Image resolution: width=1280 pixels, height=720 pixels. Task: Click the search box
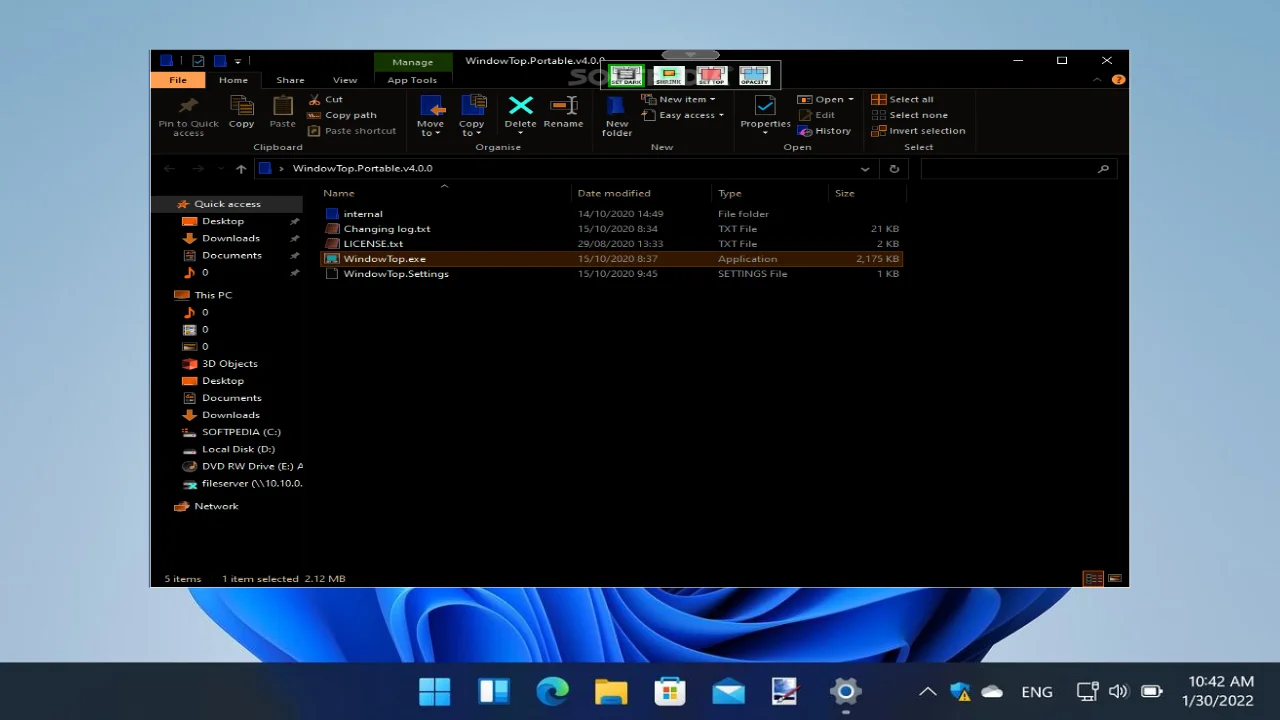(1017, 169)
